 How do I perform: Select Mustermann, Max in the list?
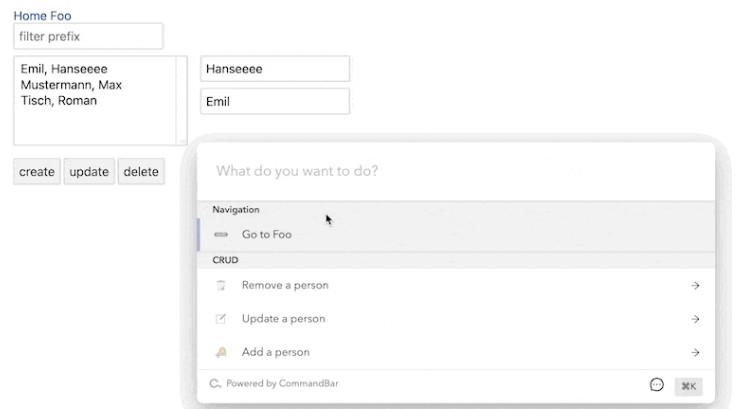pyautogui.click(x=71, y=85)
